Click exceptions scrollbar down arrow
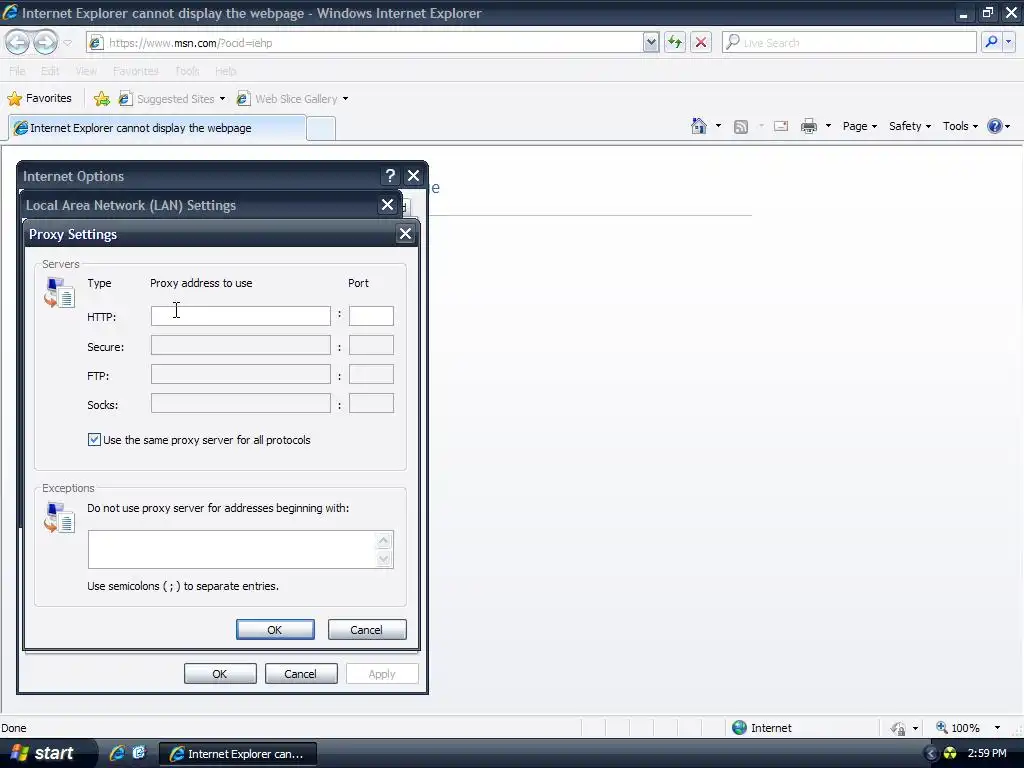 point(384,558)
